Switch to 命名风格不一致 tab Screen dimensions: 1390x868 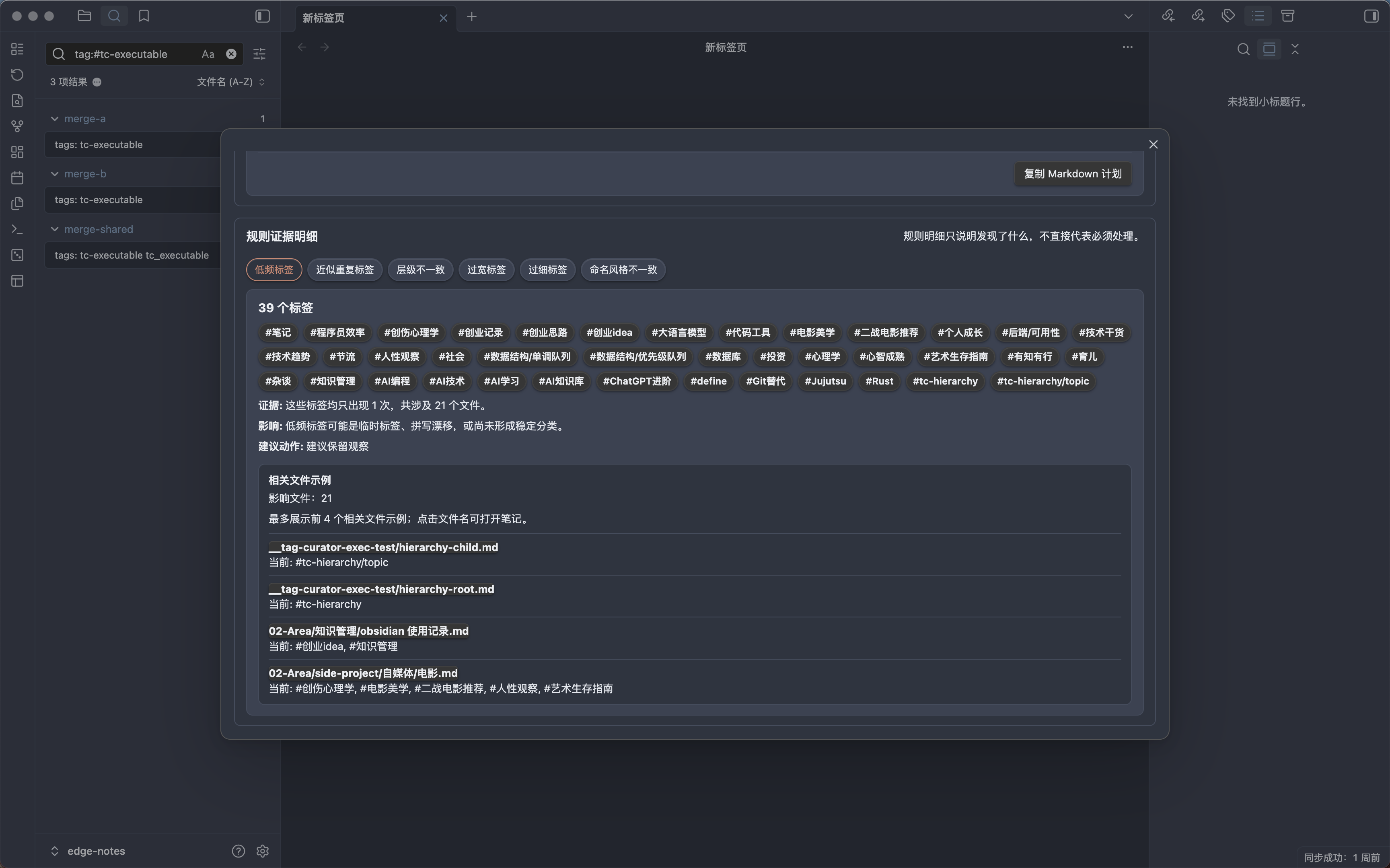[x=623, y=270]
